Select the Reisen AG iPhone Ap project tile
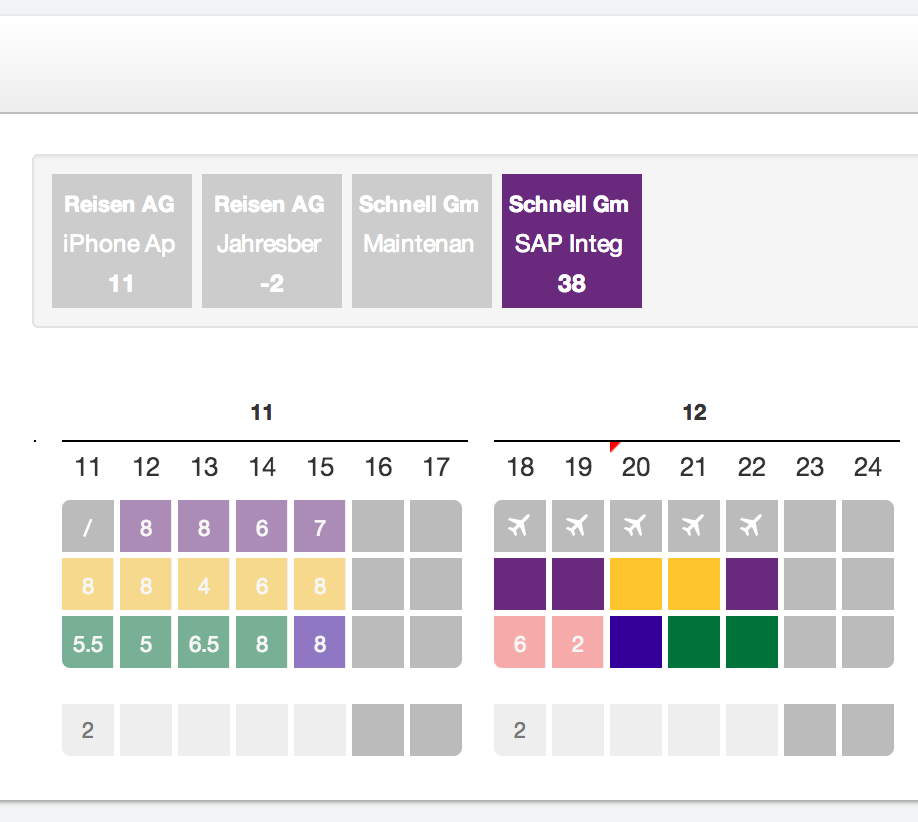 pyautogui.click(x=122, y=241)
